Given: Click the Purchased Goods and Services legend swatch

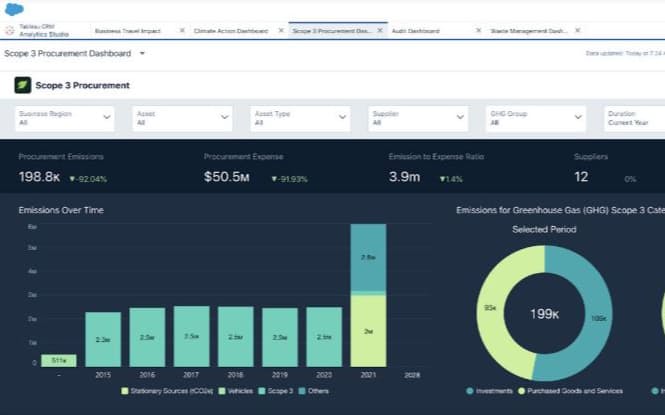Looking at the screenshot, I should [522, 391].
